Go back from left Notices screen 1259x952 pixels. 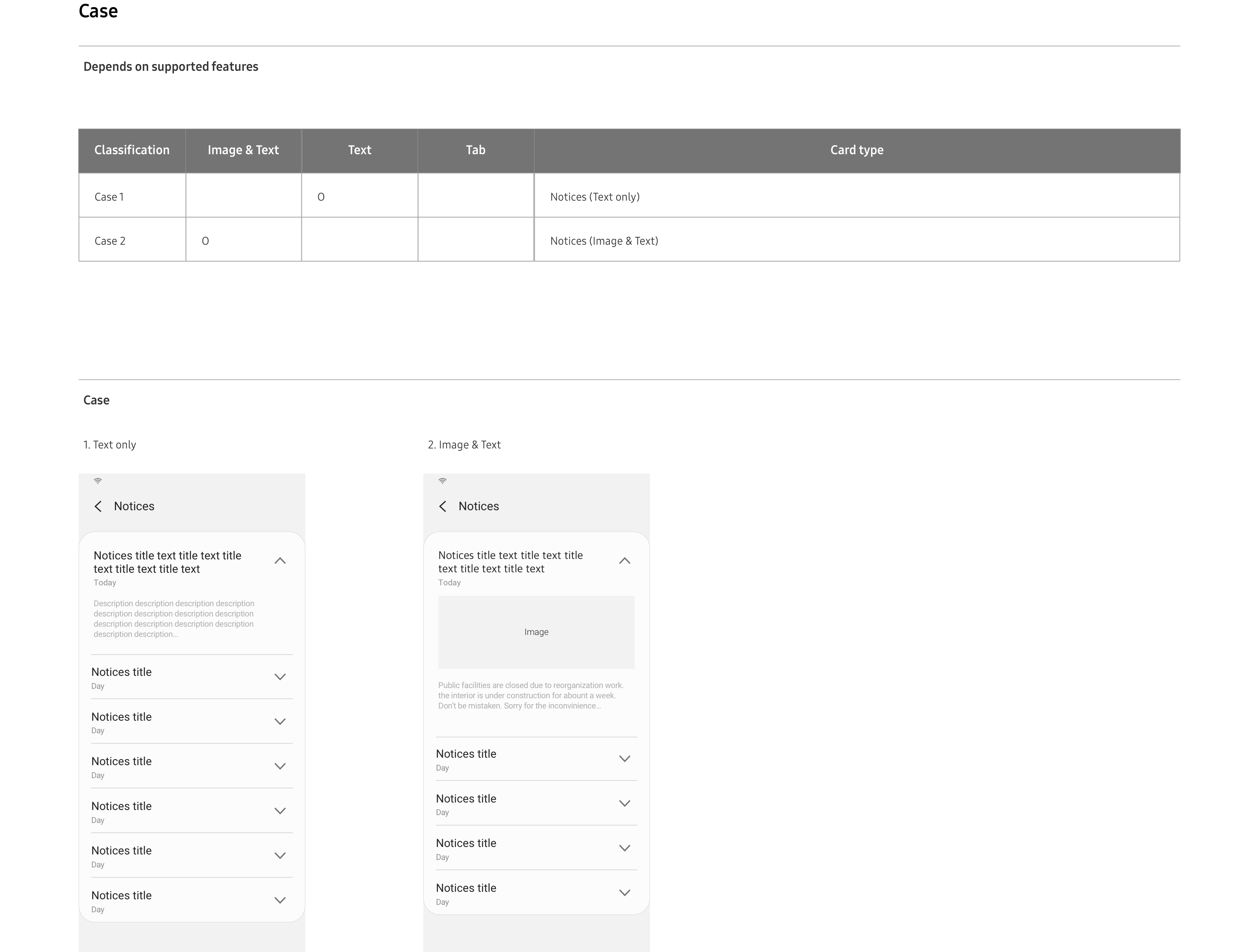(x=98, y=506)
